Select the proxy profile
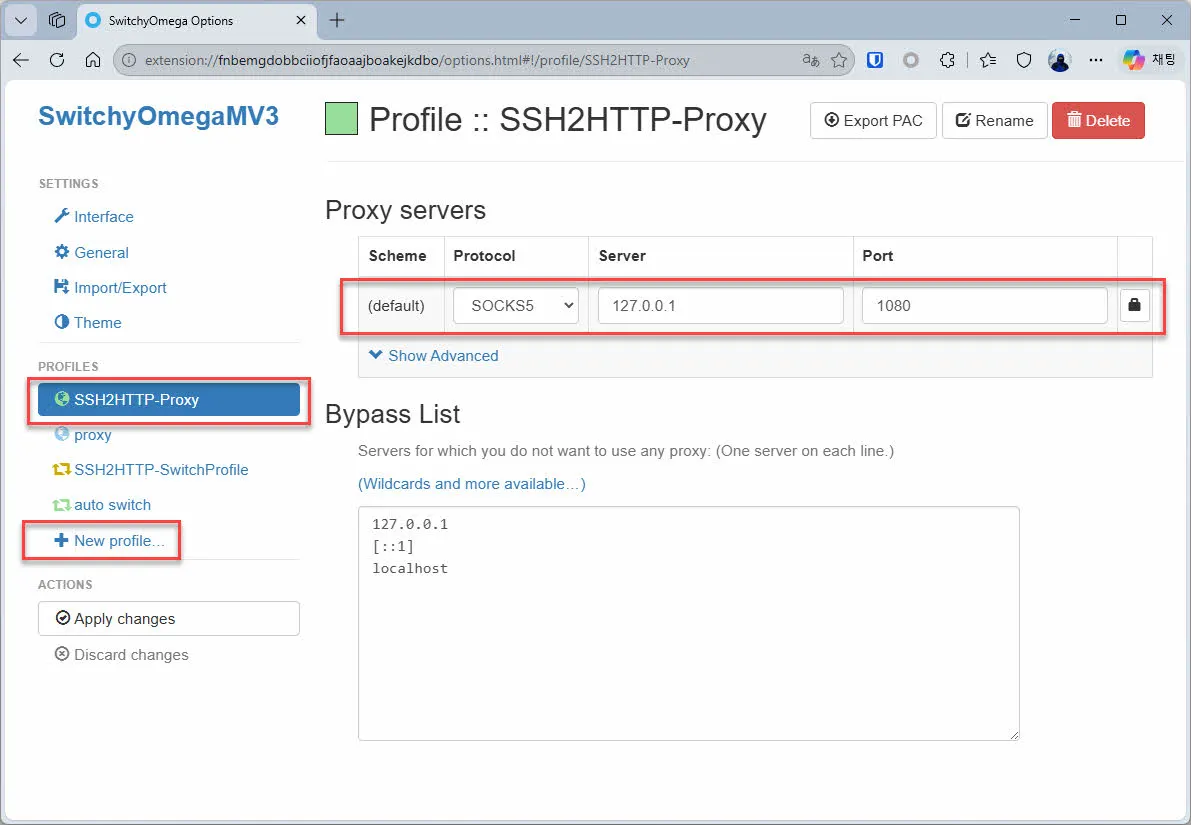 coord(84,435)
